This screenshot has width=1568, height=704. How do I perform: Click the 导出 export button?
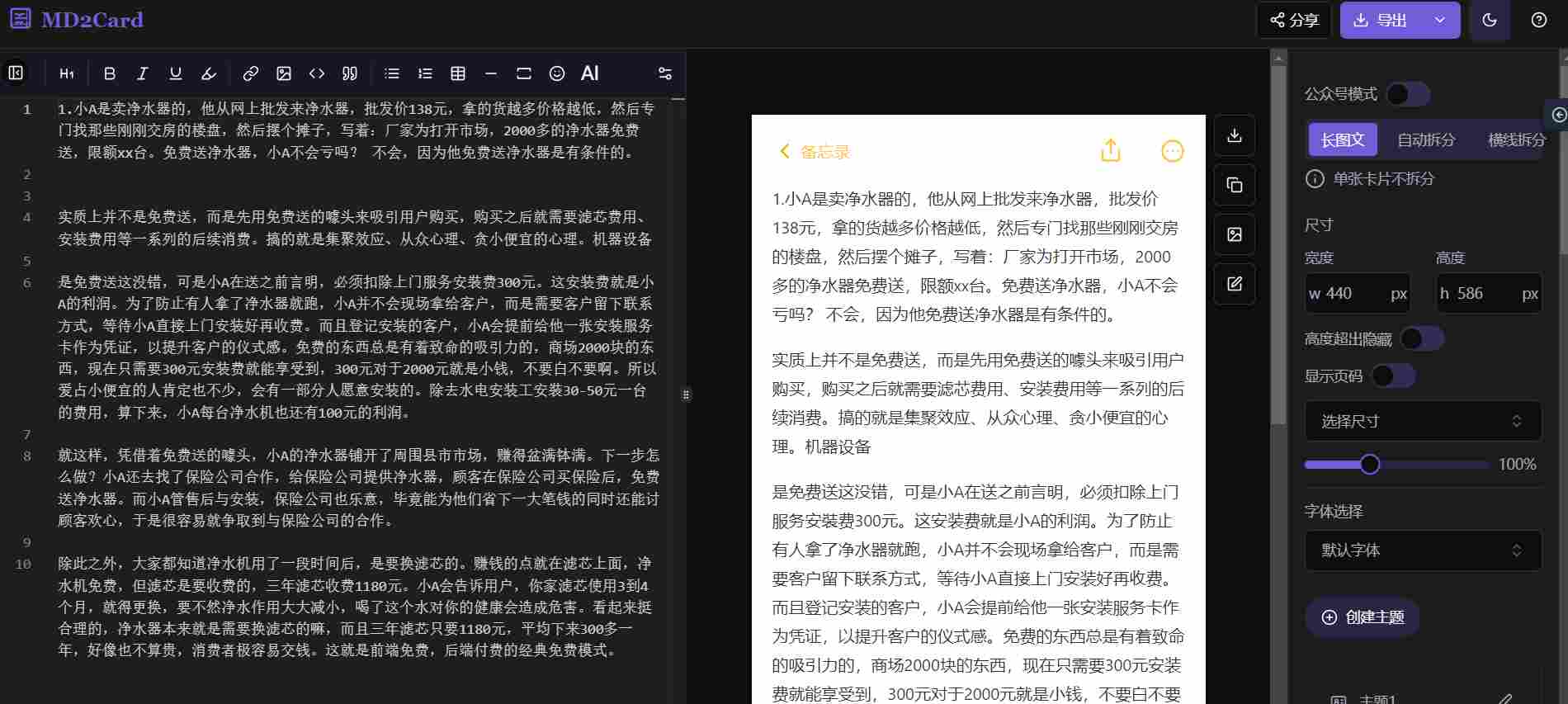click(1382, 20)
